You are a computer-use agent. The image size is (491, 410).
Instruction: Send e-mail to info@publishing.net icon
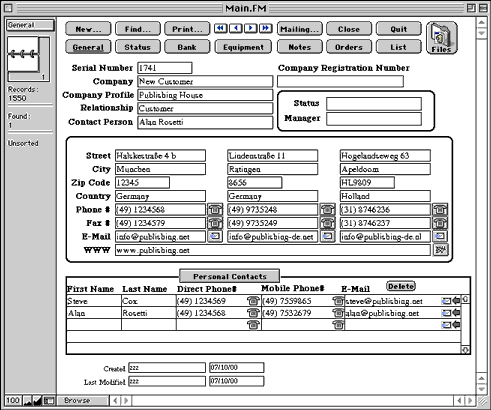pyautogui.click(x=215, y=236)
